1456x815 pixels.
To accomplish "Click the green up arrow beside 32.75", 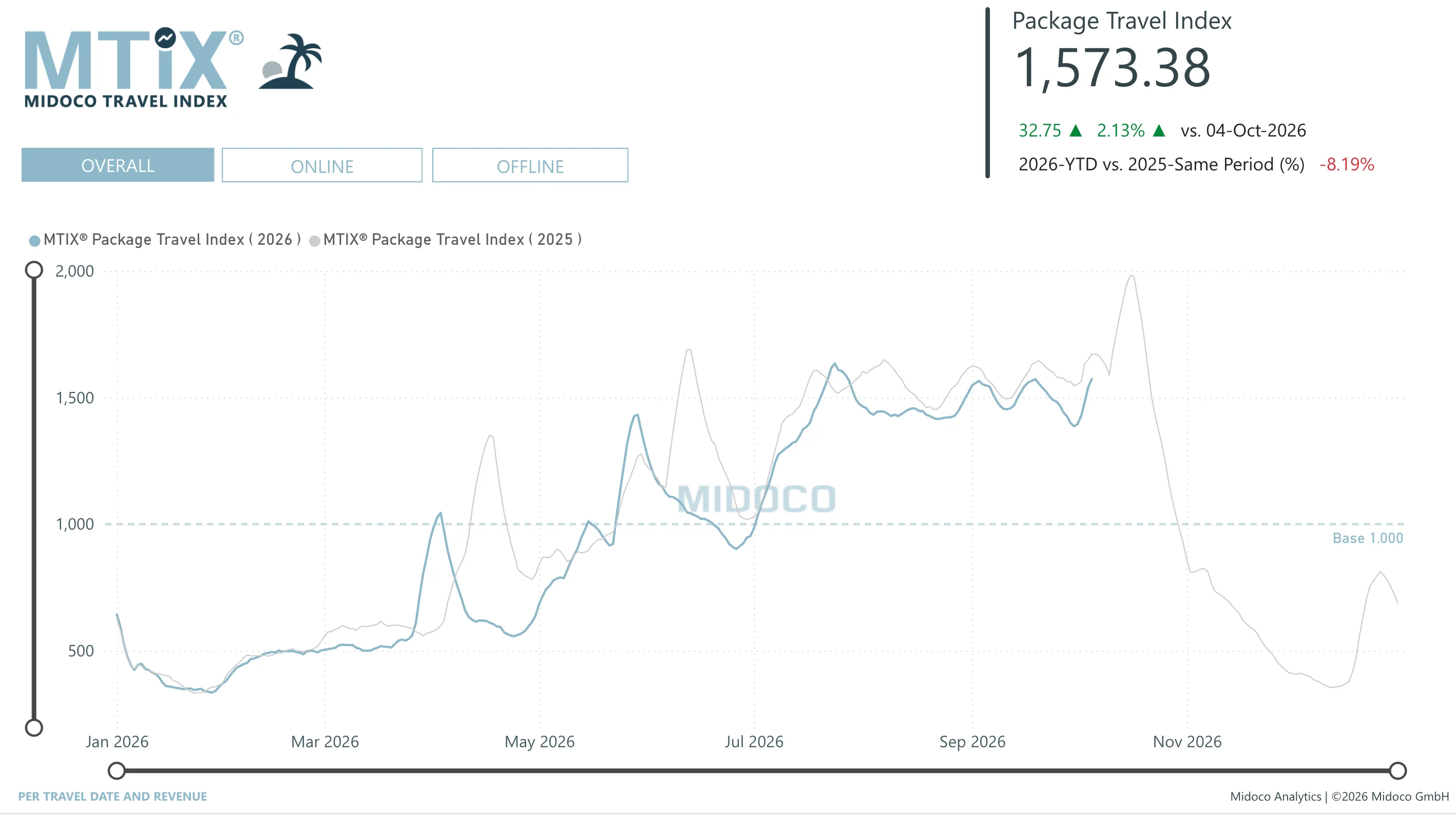I will [x=1076, y=130].
